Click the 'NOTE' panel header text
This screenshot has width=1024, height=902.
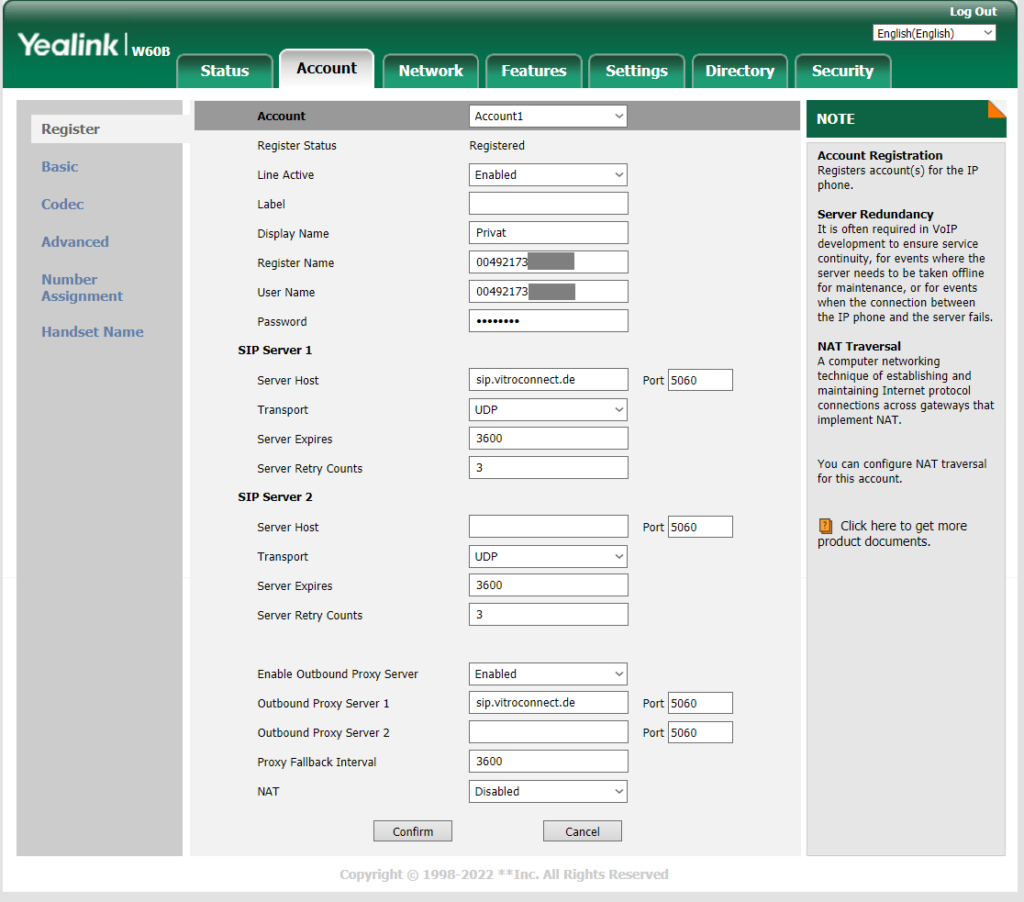point(835,120)
